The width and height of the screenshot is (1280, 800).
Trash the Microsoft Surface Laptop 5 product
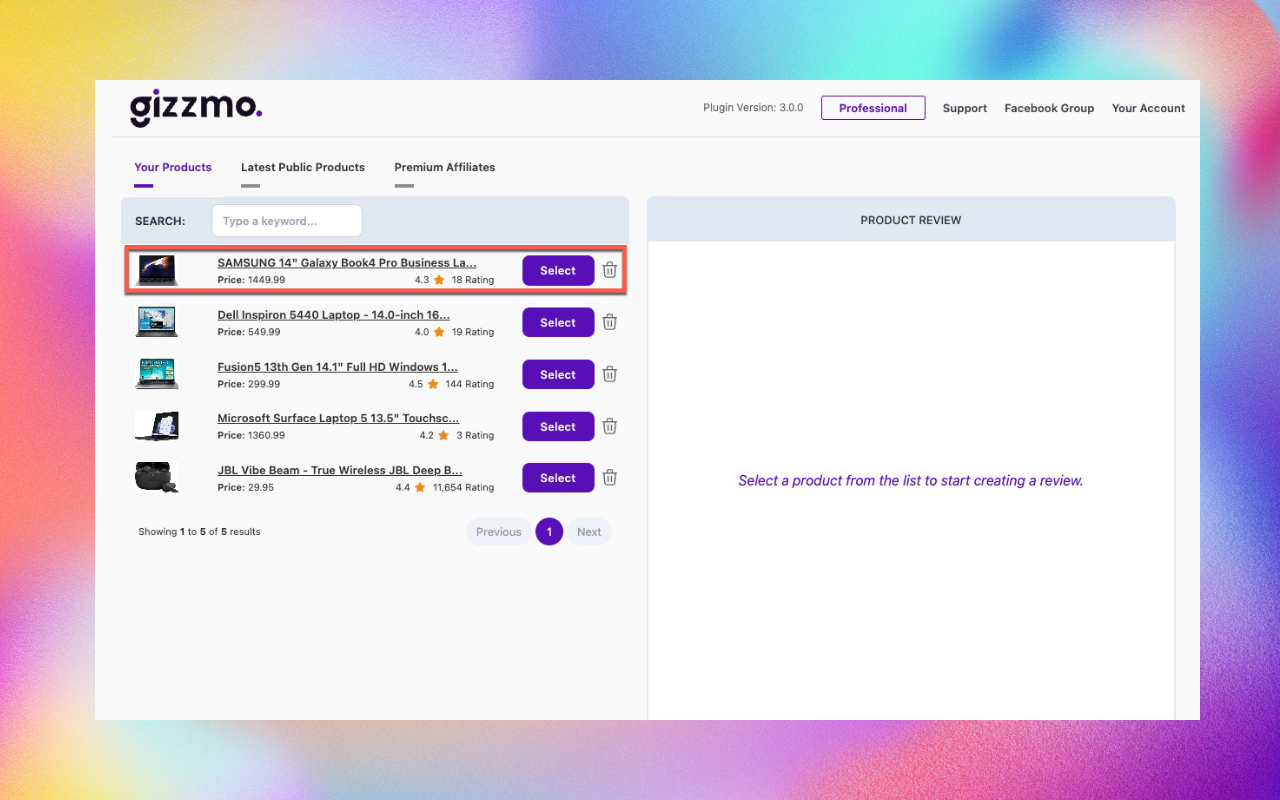610,426
